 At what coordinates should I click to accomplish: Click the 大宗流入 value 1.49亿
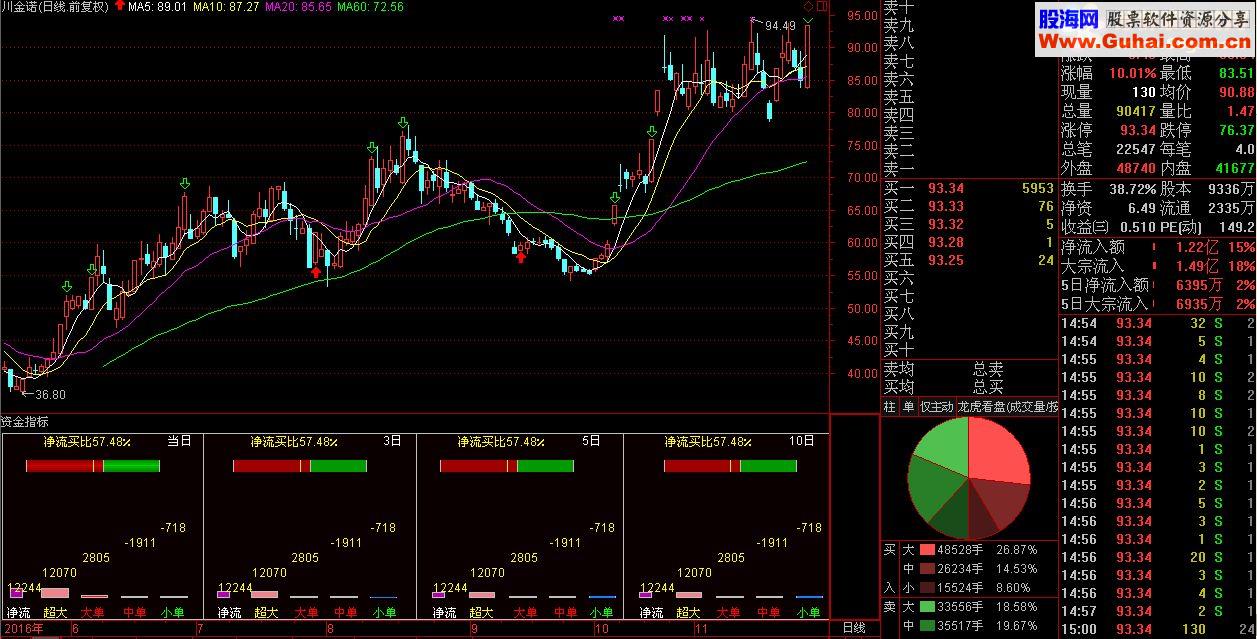click(x=1196, y=266)
